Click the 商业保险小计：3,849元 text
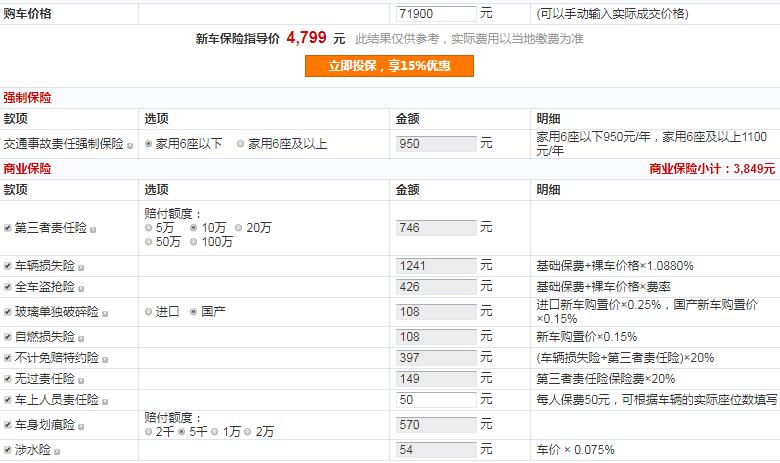The width and height of the screenshot is (780, 463). (712, 169)
